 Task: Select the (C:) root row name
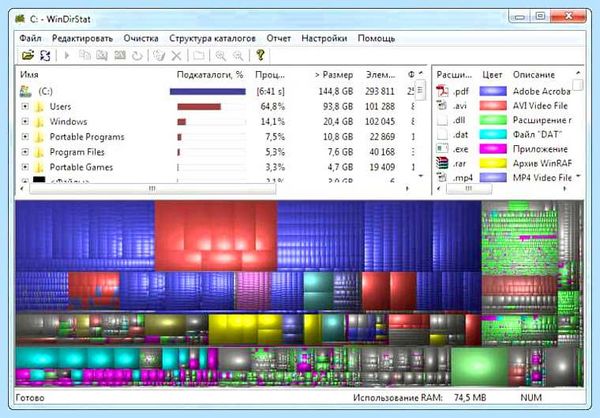pos(45,91)
